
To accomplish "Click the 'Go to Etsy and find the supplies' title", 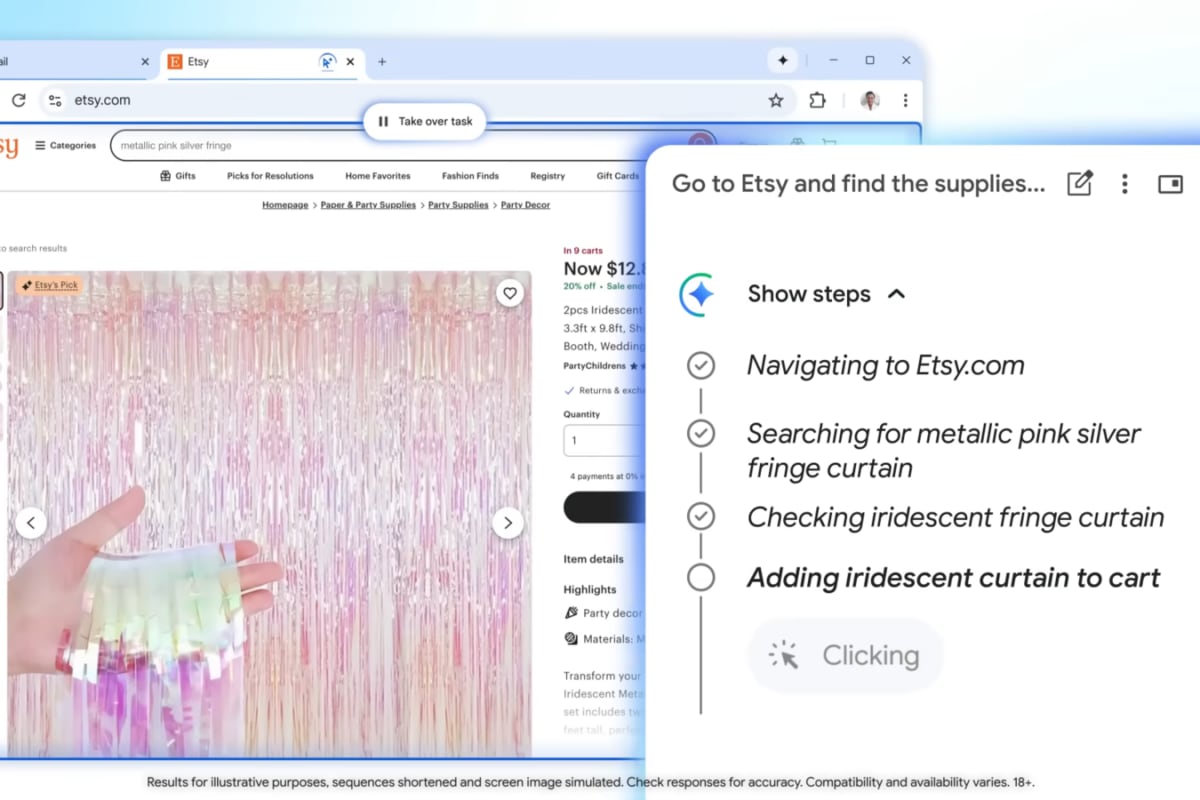I will coord(859,184).
